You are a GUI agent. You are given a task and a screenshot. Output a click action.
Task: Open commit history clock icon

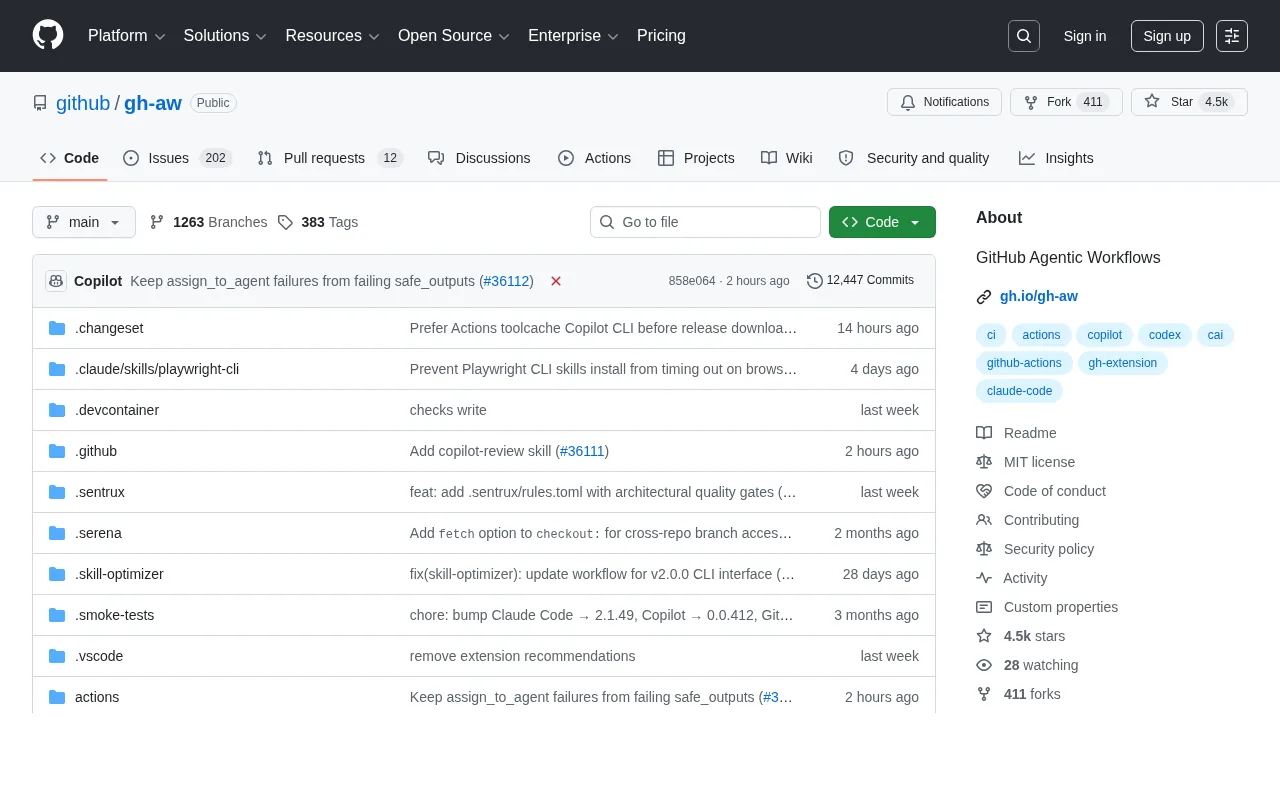(815, 281)
